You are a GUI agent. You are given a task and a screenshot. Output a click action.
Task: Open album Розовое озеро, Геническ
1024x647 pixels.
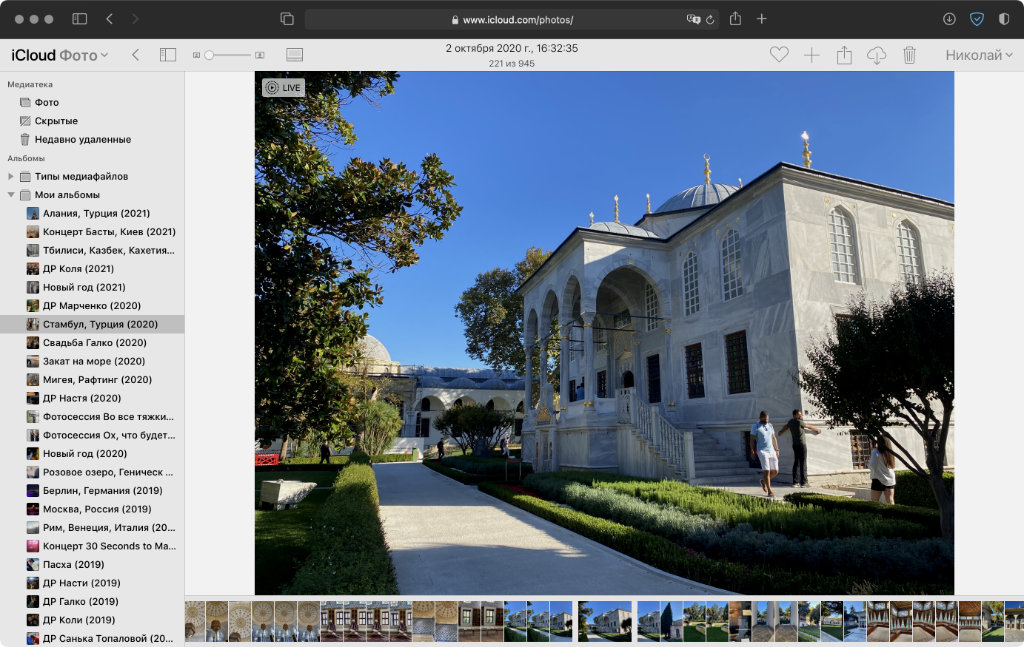[x=92, y=472]
